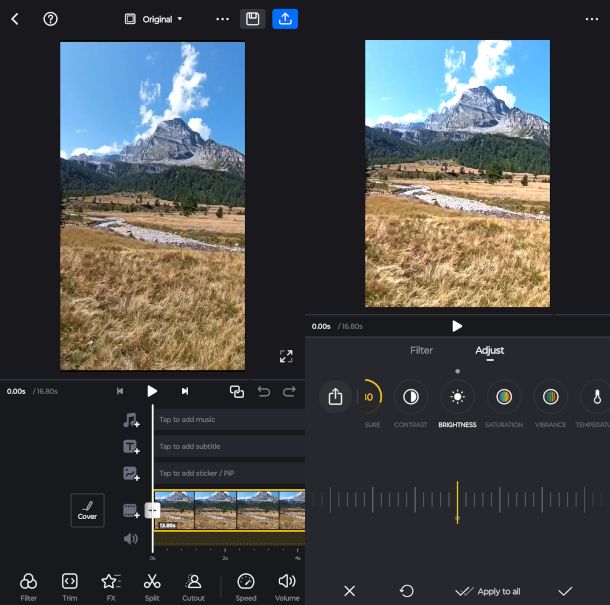
Task: Tap Apply to all
Action: point(488,591)
